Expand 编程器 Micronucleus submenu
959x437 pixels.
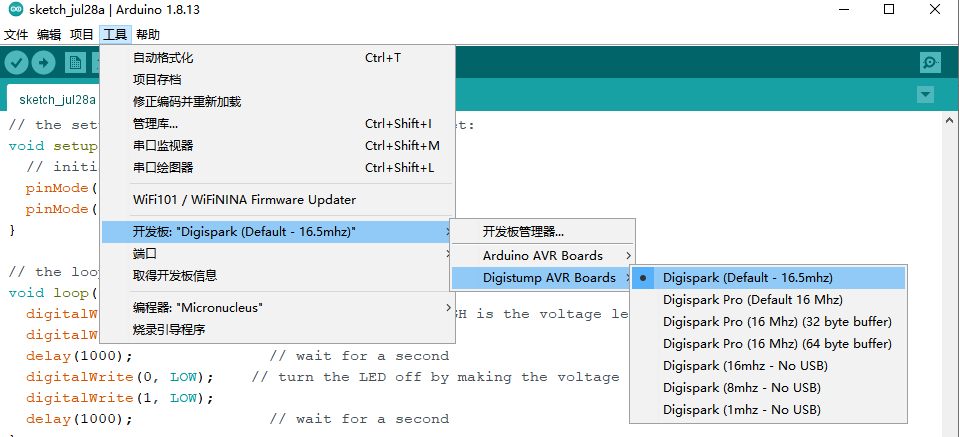tap(278, 307)
